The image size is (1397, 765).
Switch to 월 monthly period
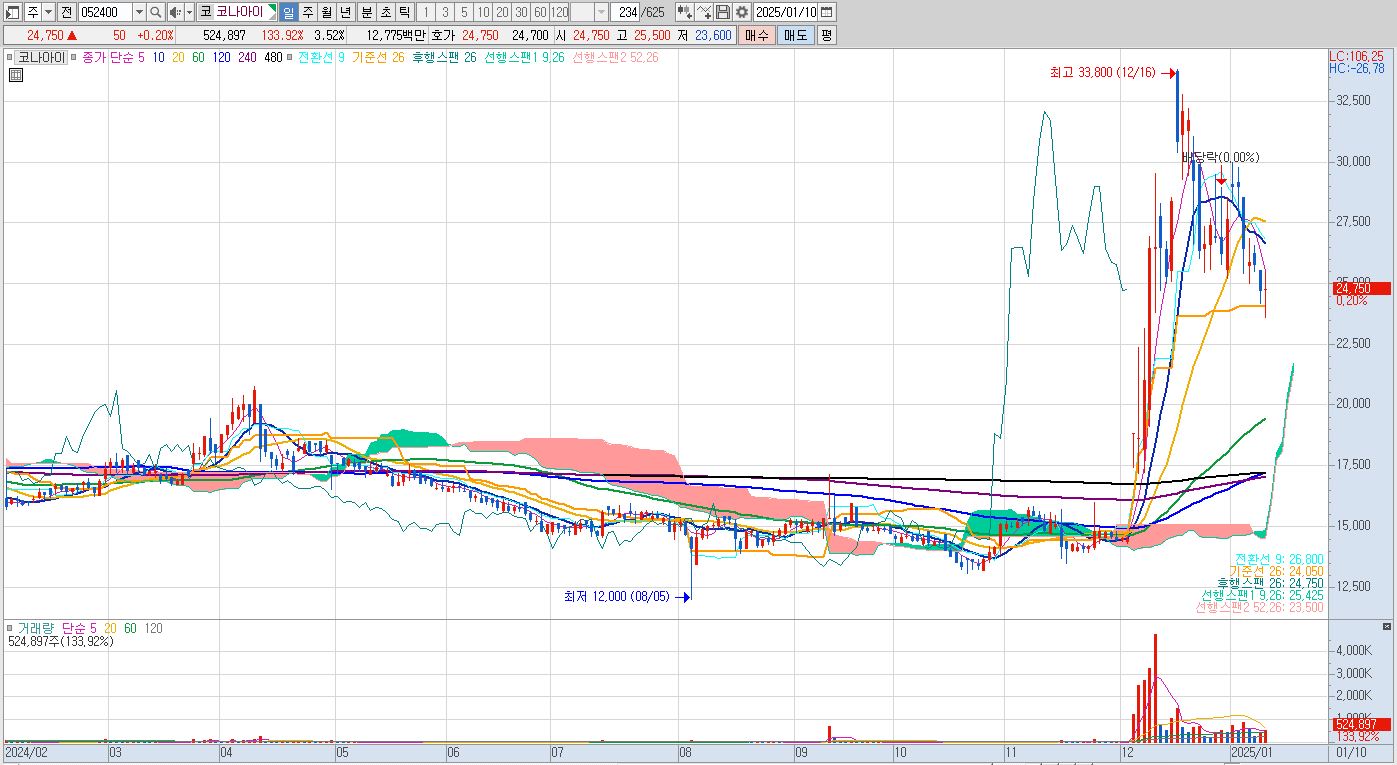[326, 12]
